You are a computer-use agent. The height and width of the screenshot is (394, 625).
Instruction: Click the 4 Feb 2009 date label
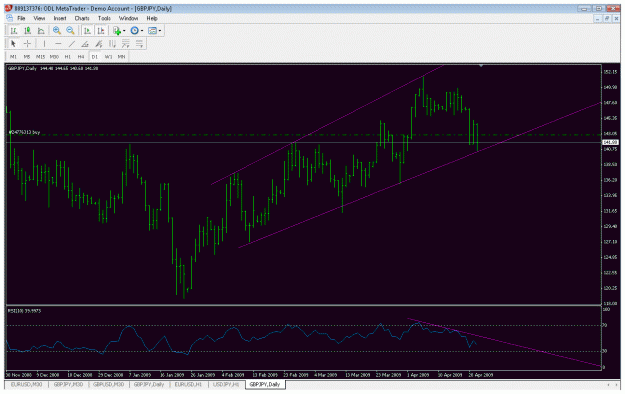pos(233,375)
